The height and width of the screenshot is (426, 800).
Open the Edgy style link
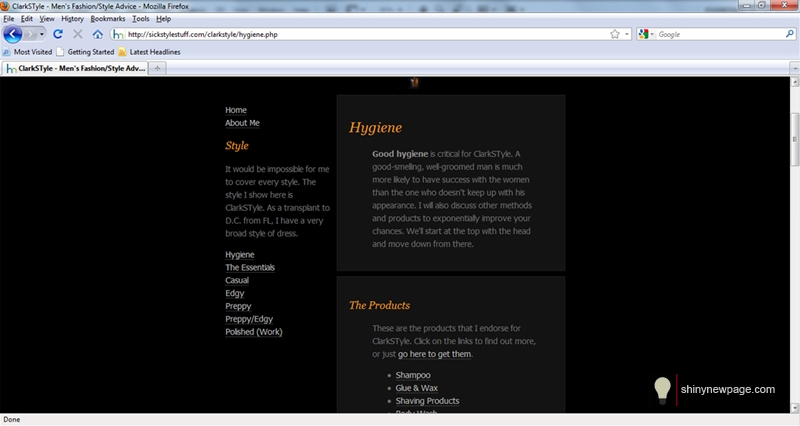click(x=235, y=293)
